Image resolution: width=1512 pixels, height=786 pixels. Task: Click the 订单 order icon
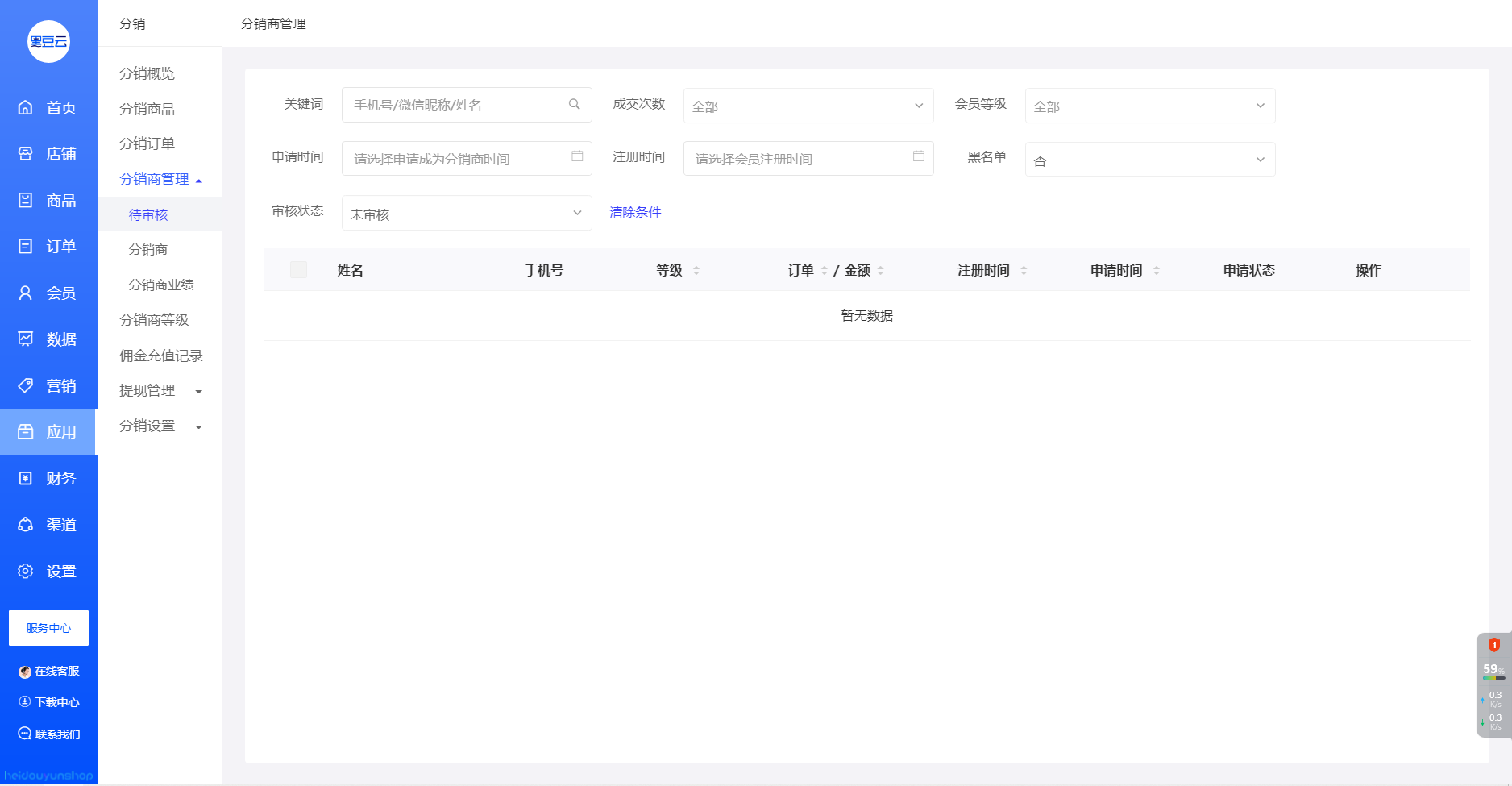tap(26, 246)
